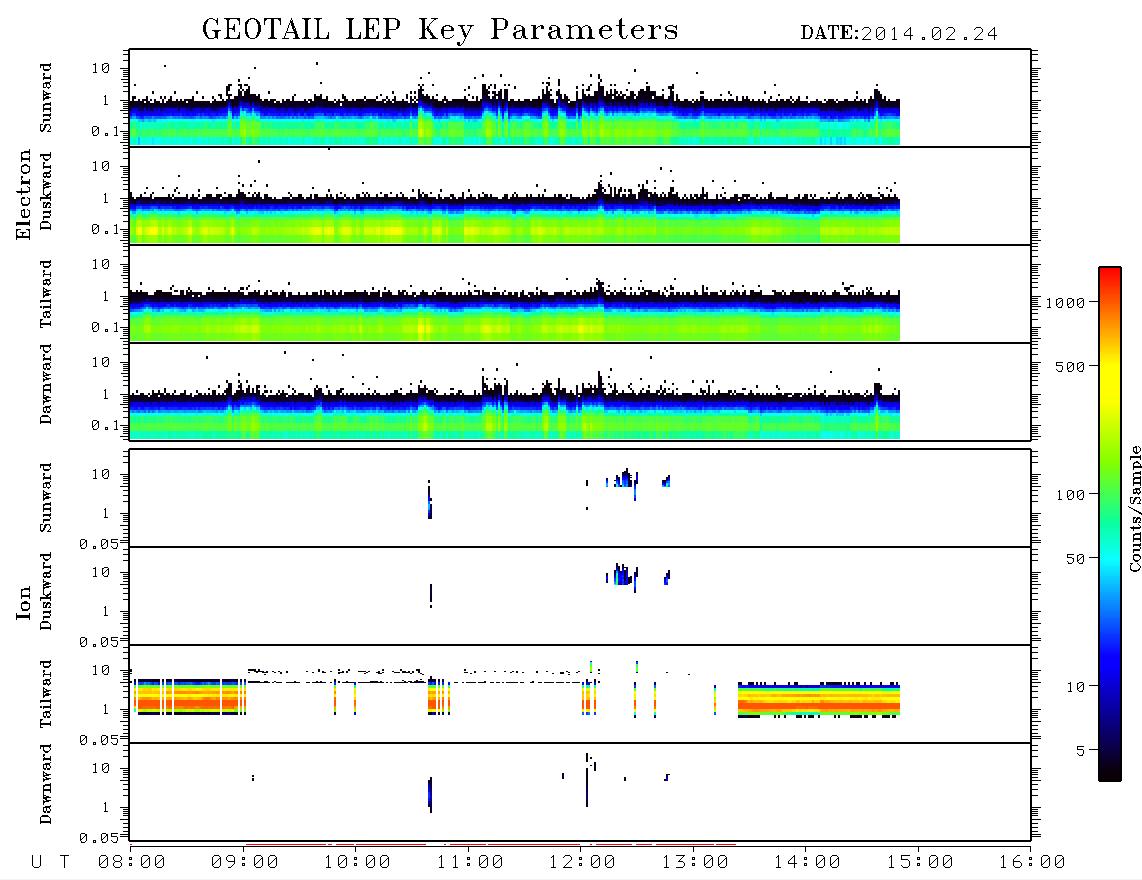Select the Electron Duskward axis label

46,191
